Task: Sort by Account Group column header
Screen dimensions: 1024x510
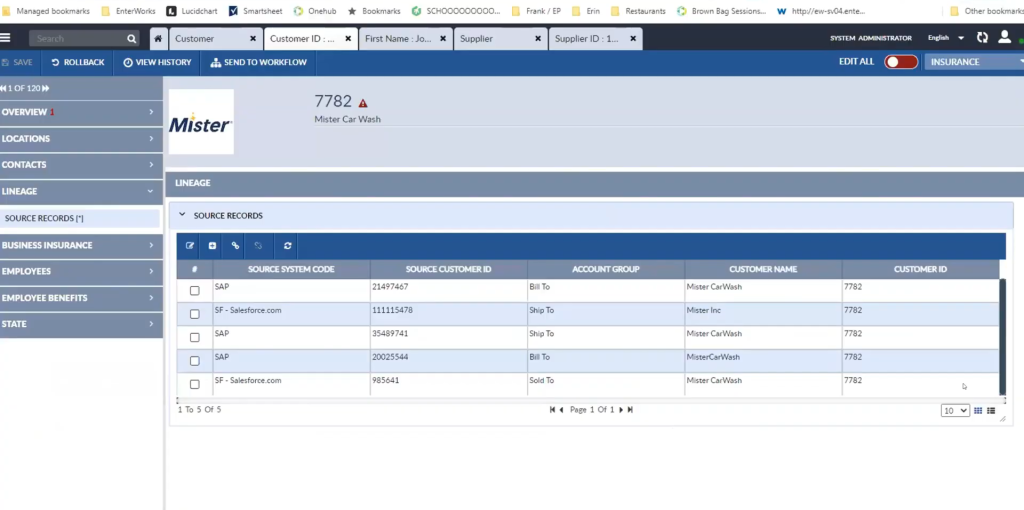Action: (x=606, y=269)
